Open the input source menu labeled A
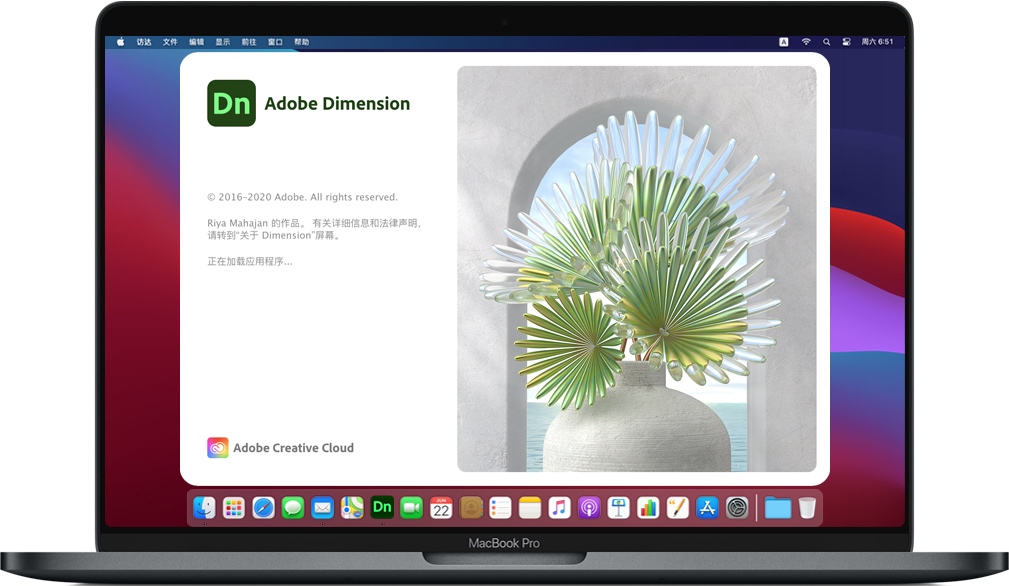Viewport: 1009px width, 586px height. (x=783, y=42)
